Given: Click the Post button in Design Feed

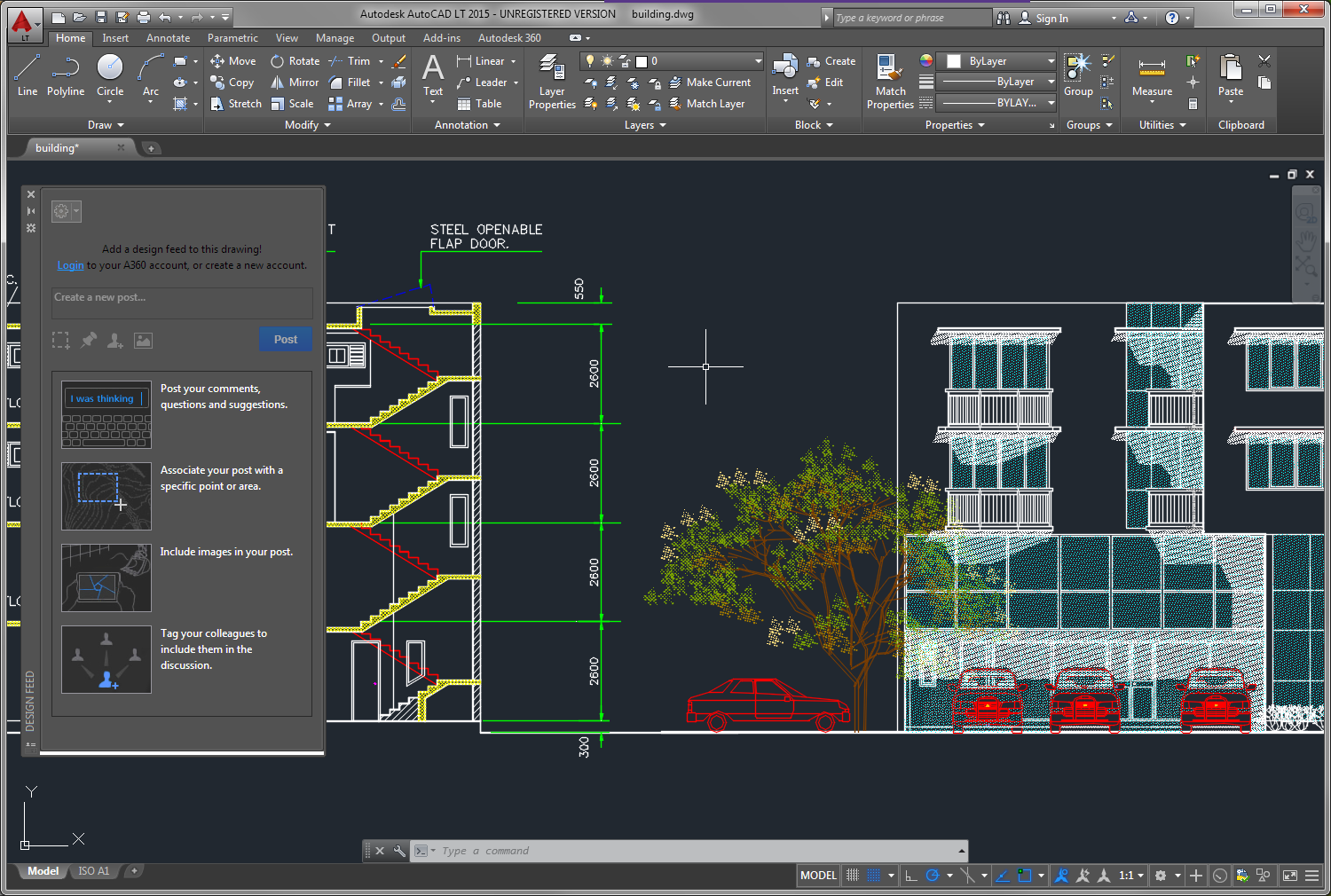Looking at the screenshot, I should (x=285, y=339).
